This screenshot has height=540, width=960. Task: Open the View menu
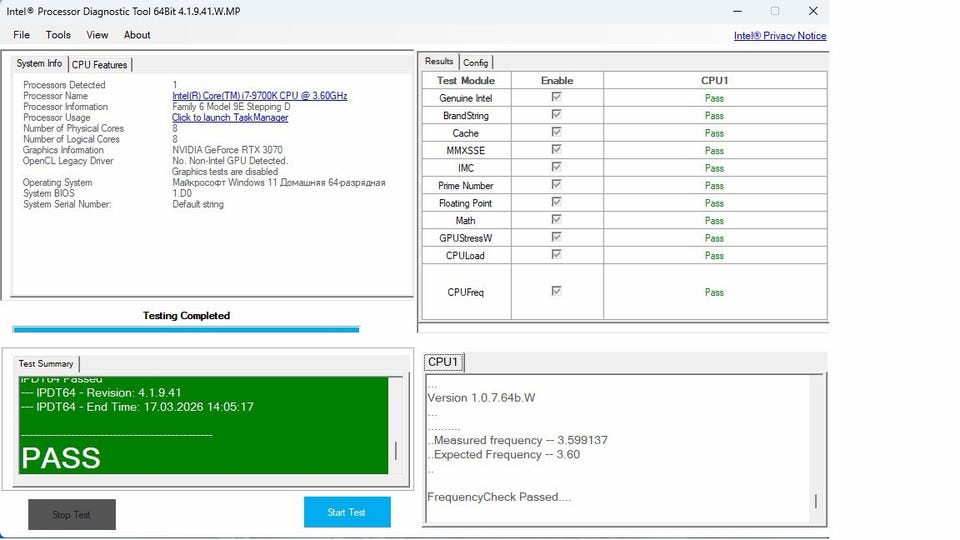(97, 35)
